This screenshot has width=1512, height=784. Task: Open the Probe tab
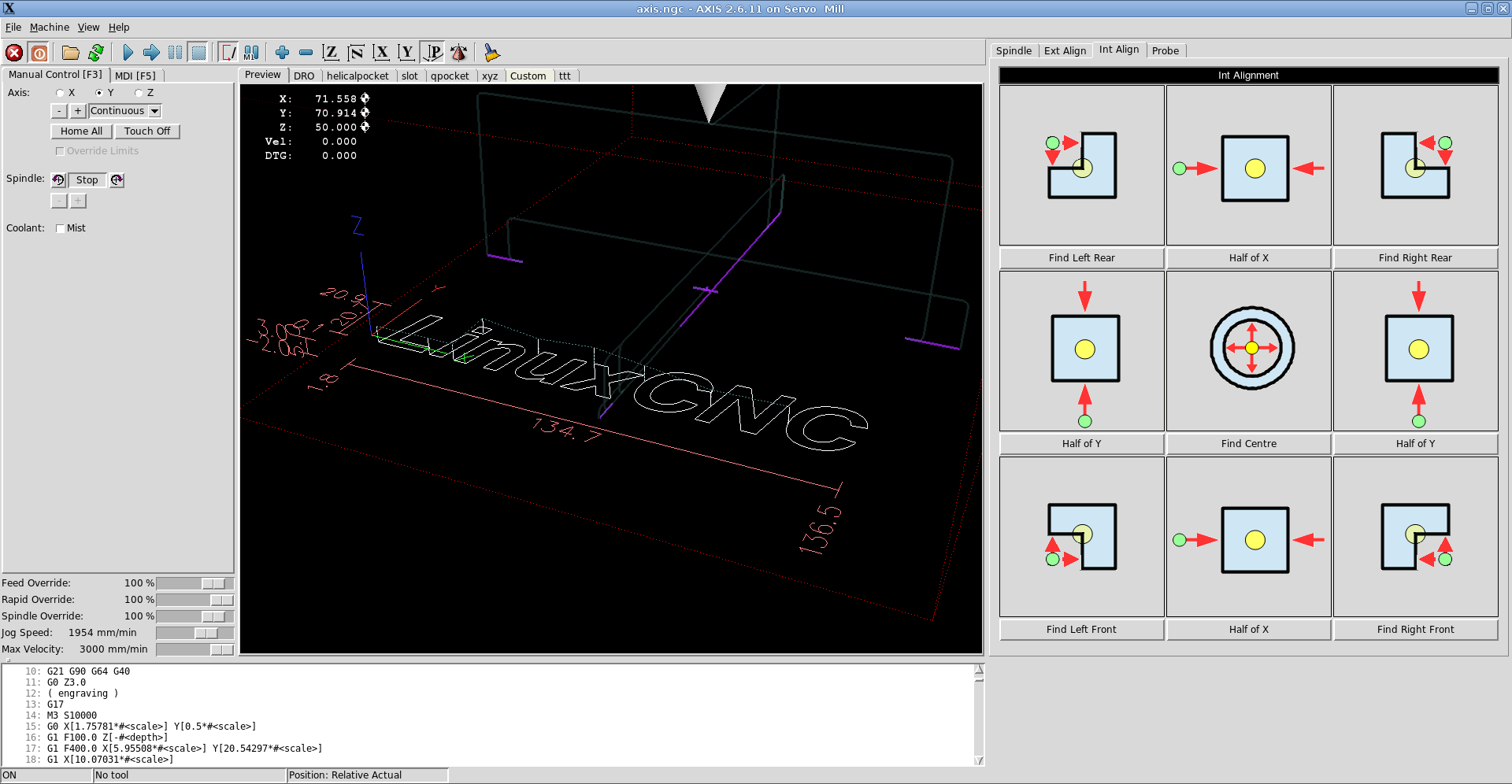pos(1165,50)
